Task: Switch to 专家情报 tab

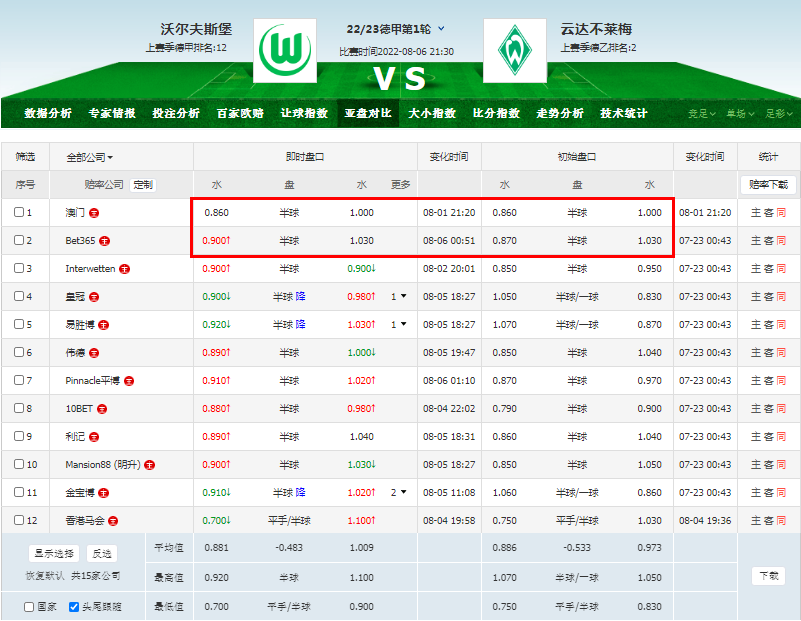Action: click(112, 113)
